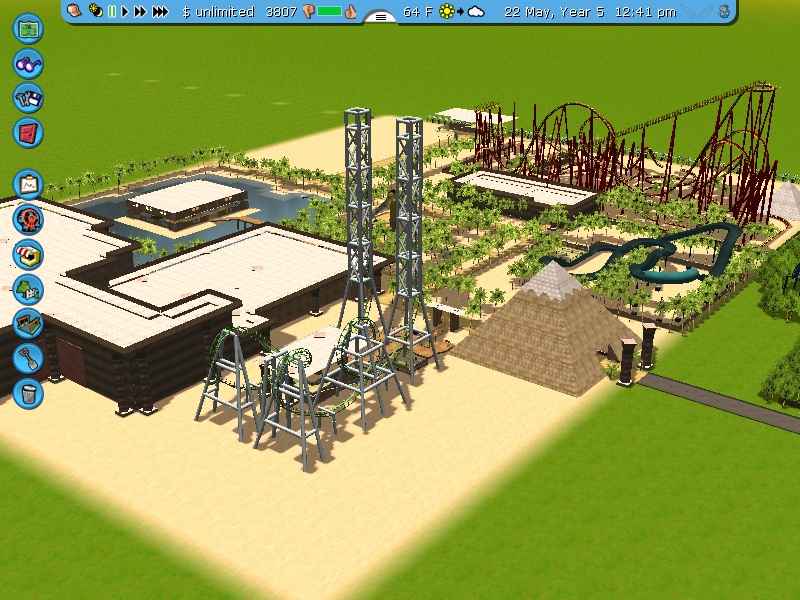This screenshot has height=600, width=800.
Task: Select the terrain shovel tool
Action: pyautogui.click(x=28, y=358)
